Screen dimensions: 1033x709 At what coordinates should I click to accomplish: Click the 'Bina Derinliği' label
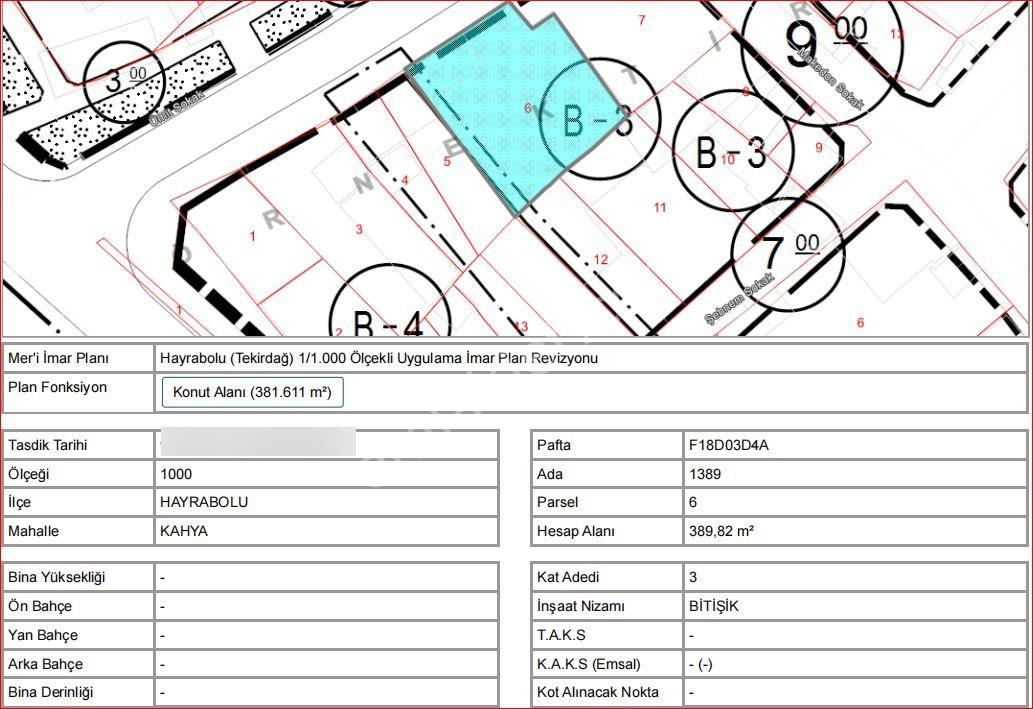coord(51,693)
